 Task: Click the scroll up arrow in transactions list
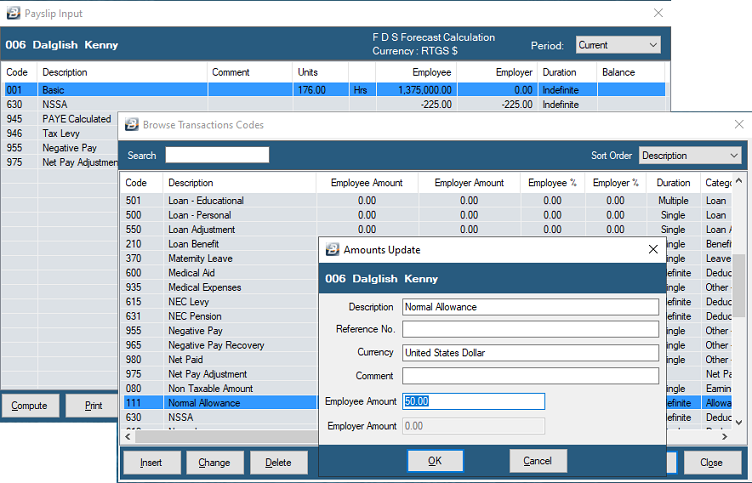[x=739, y=181]
